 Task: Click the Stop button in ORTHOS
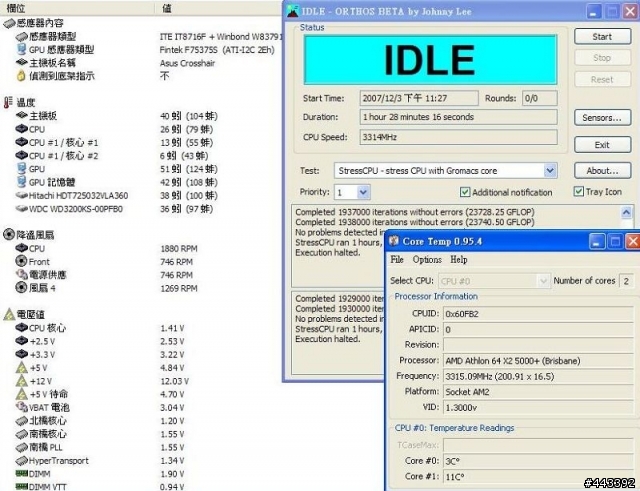[x=602, y=58]
